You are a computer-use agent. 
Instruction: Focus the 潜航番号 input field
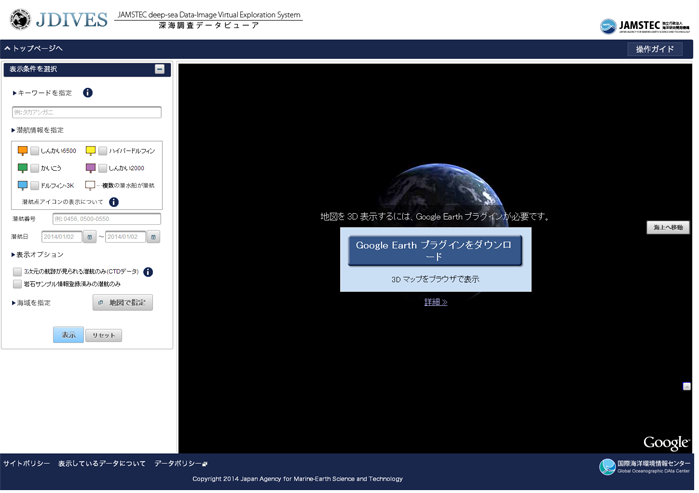107,219
